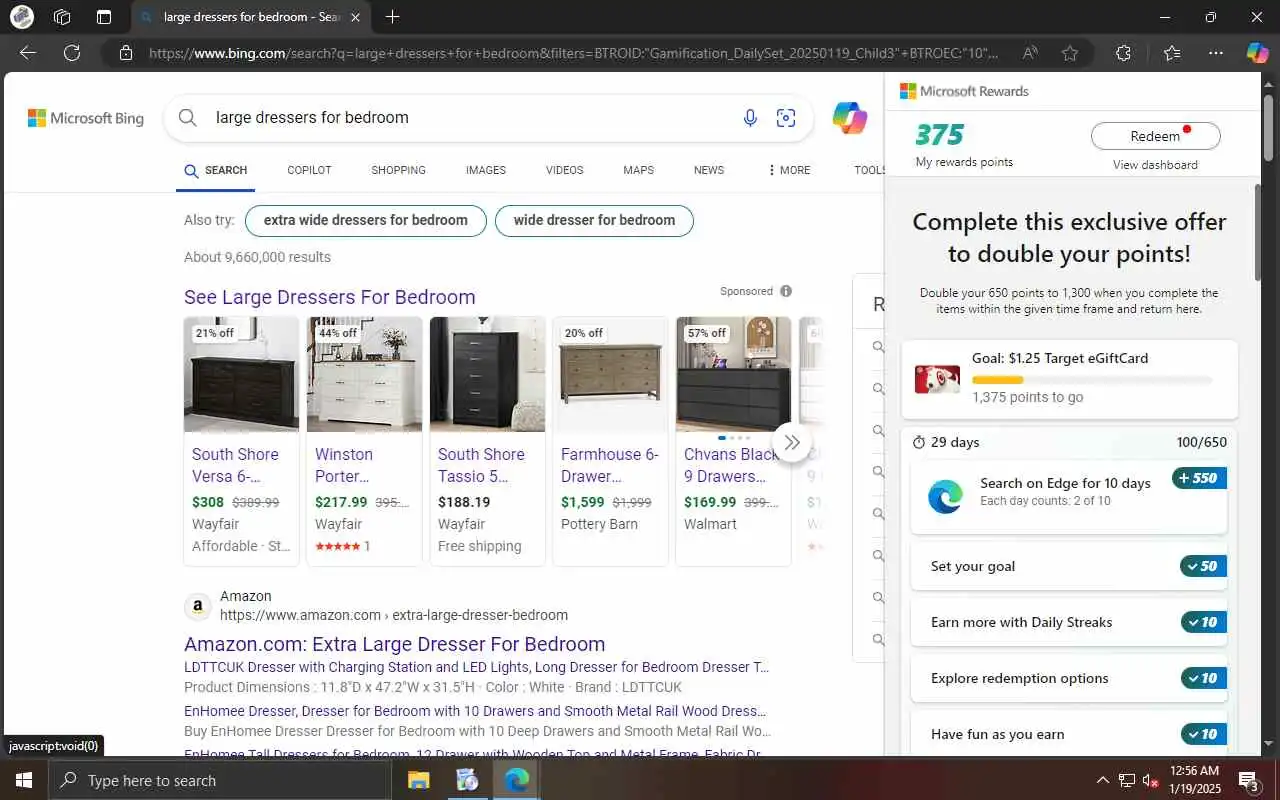Open the Extensions puzzle icon
Image resolution: width=1280 pixels, height=800 pixels.
point(1123,53)
